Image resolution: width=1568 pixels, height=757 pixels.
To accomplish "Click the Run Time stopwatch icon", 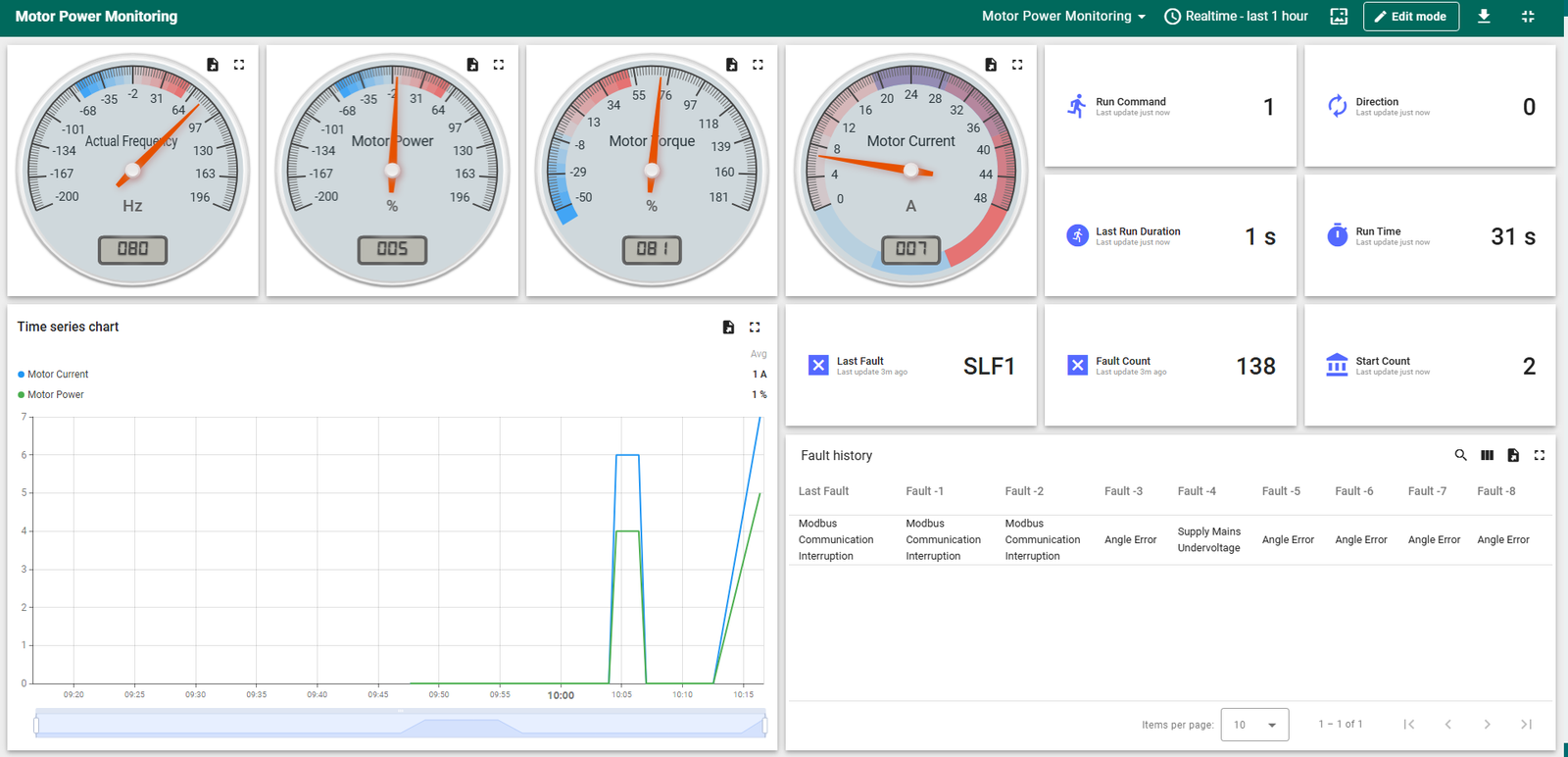I will (1337, 235).
